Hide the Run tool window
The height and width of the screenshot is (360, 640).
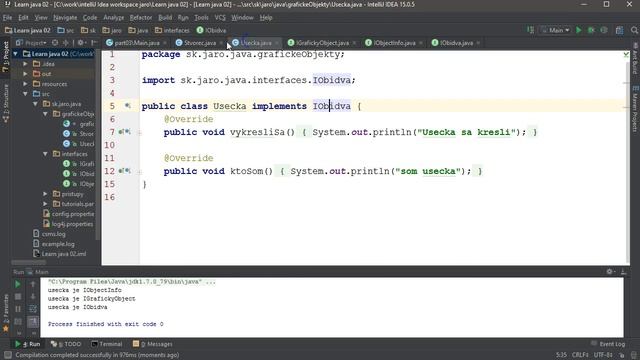coord(623,271)
